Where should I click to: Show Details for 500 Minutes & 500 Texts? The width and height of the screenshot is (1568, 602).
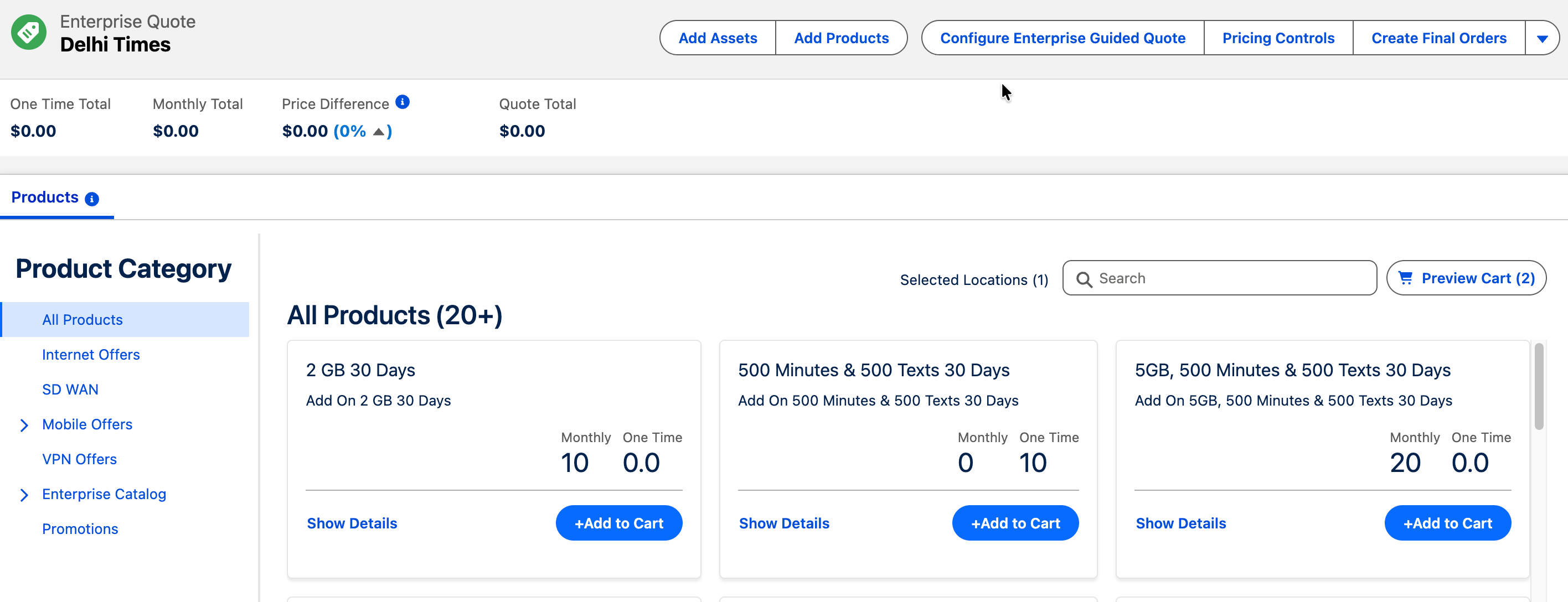pyautogui.click(x=784, y=523)
